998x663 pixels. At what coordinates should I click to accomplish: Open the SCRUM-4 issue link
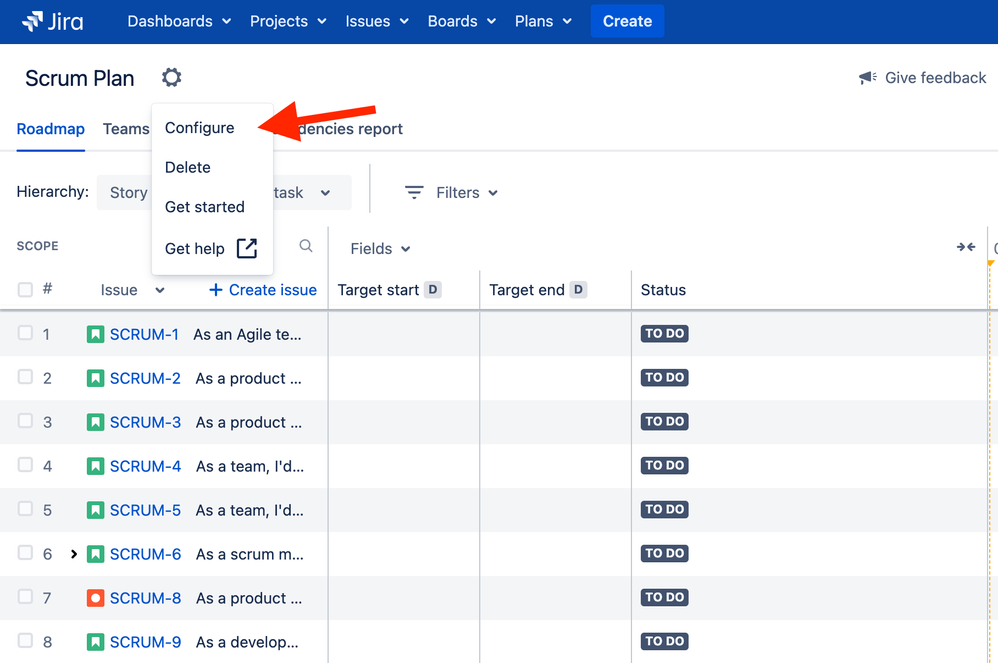click(145, 466)
